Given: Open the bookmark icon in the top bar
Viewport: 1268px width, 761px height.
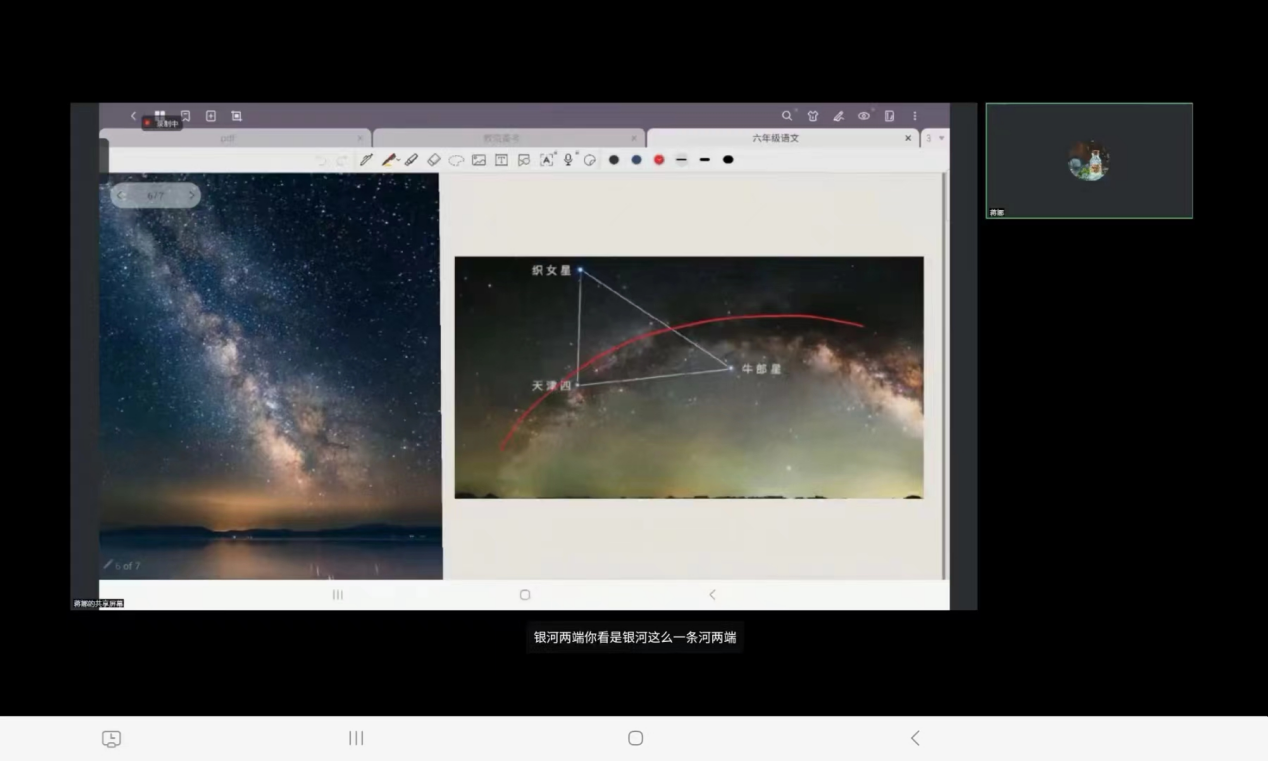Looking at the screenshot, I should click(185, 116).
